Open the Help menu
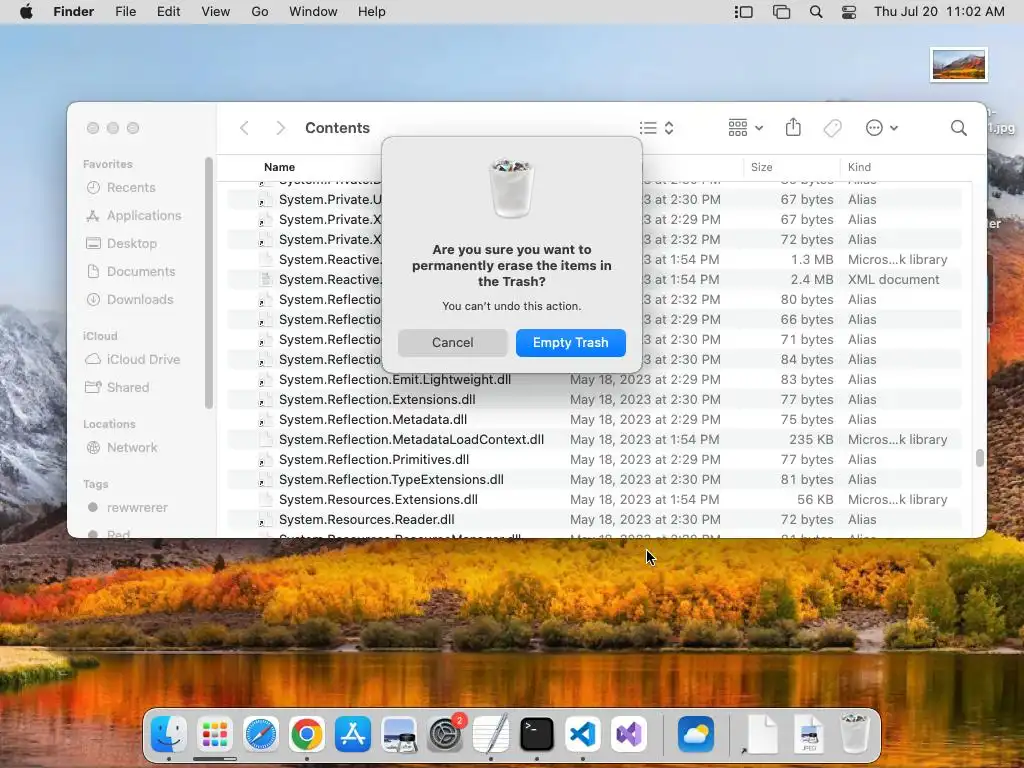Image resolution: width=1024 pixels, height=768 pixels. (x=372, y=12)
